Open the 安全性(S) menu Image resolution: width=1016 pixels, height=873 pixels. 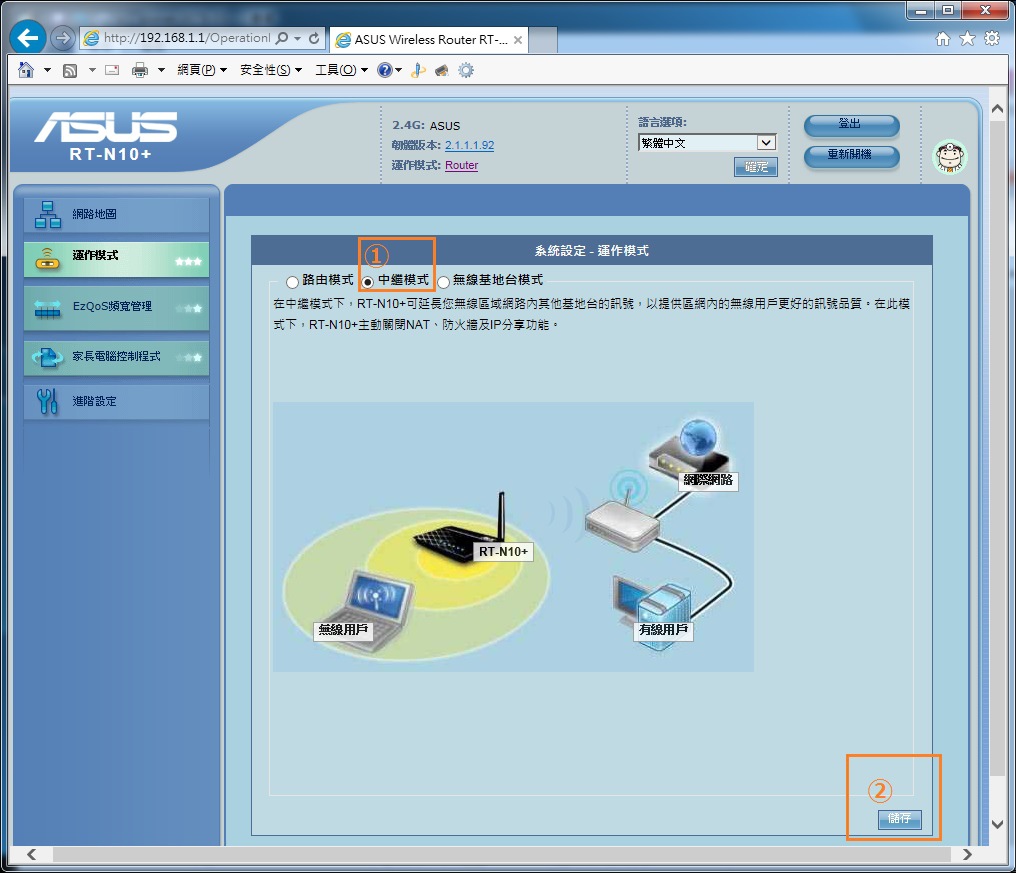coord(271,70)
